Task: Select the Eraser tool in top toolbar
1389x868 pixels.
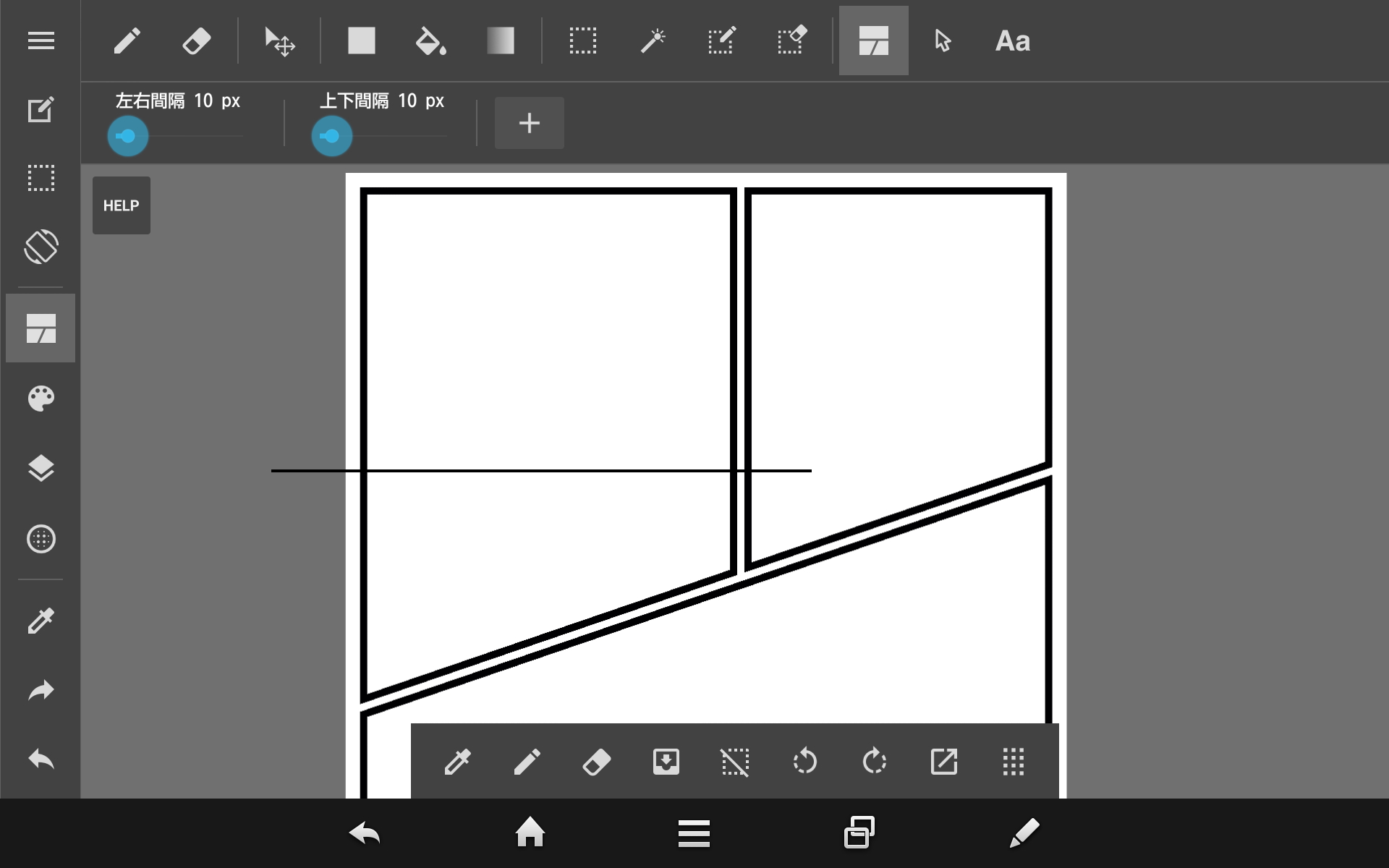Action: 196,41
